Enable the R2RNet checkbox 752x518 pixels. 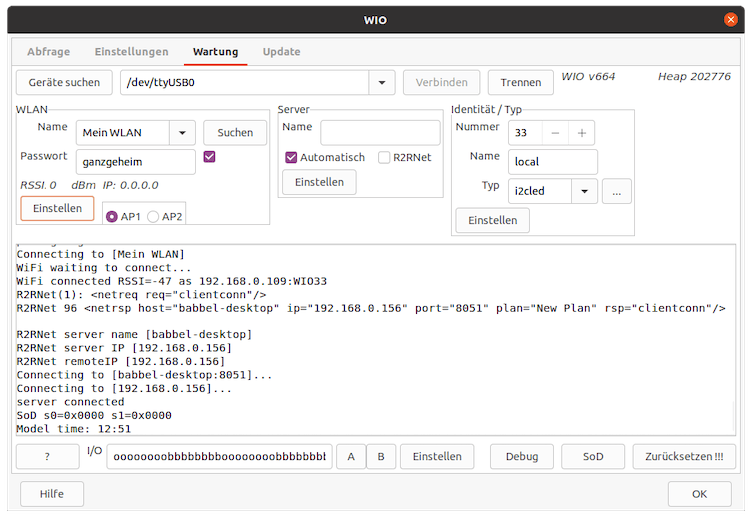(x=385, y=157)
